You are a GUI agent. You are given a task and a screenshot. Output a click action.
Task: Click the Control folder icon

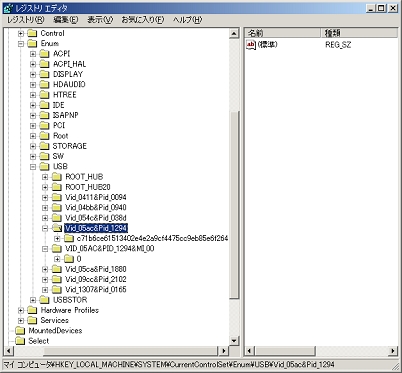coord(32,33)
